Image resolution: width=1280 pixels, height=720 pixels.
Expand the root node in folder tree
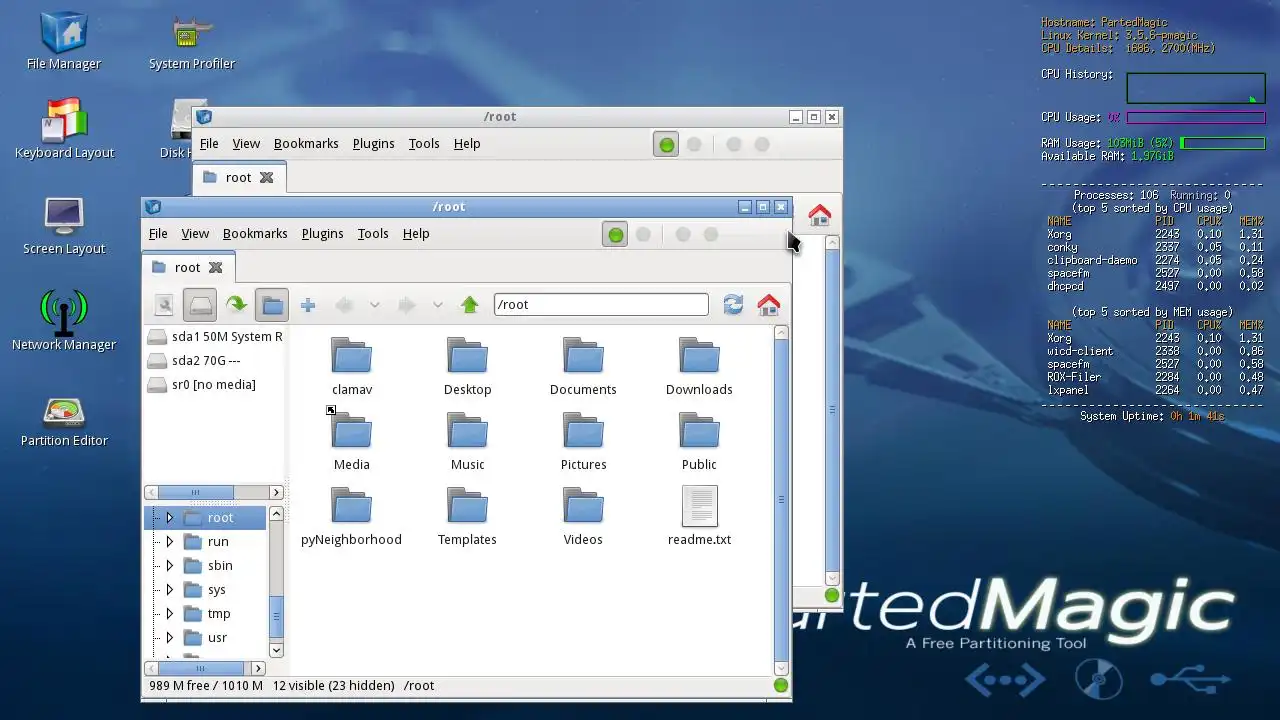[x=169, y=517]
